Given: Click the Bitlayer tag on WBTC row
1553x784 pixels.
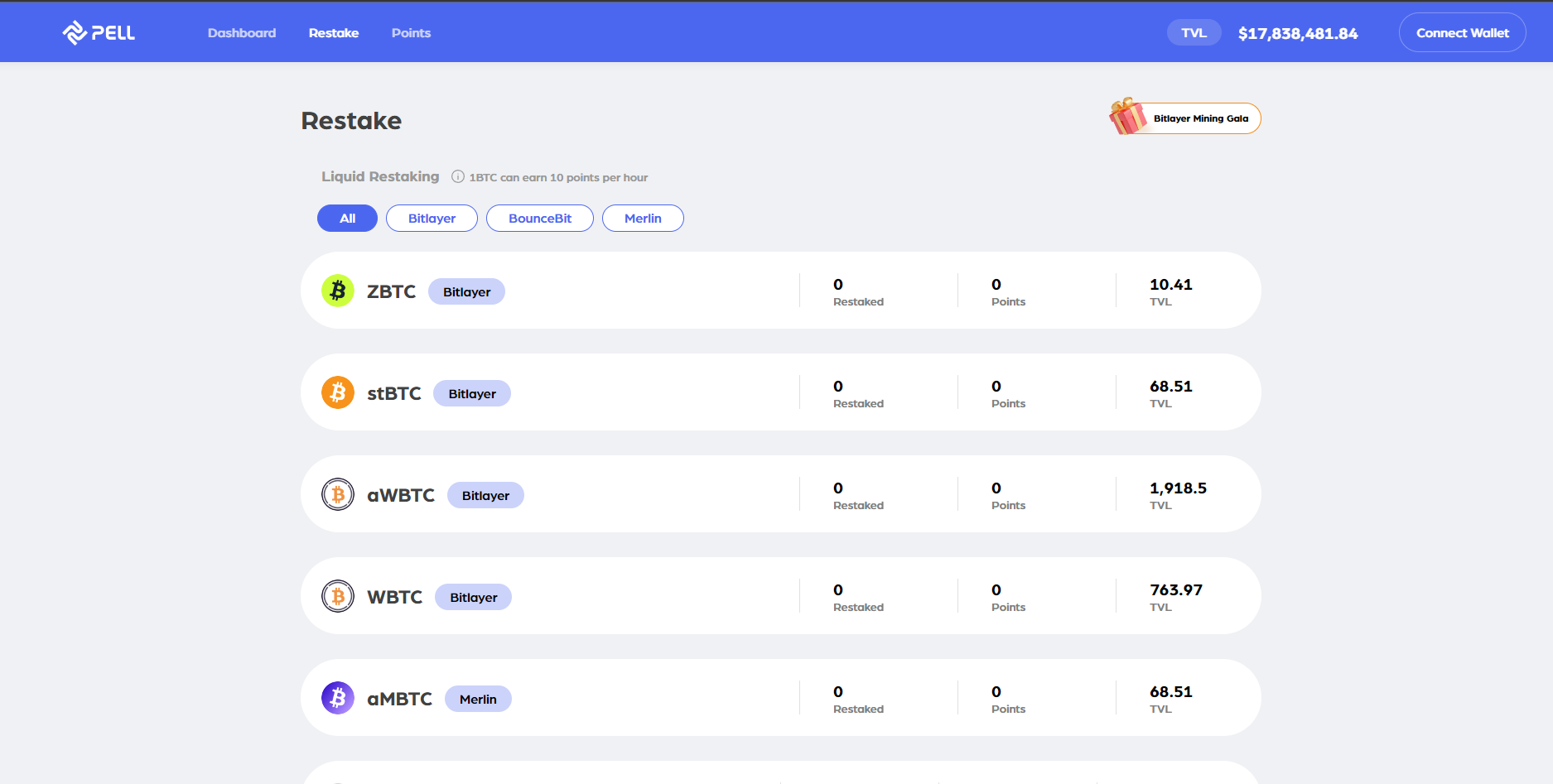Looking at the screenshot, I should tap(474, 597).
